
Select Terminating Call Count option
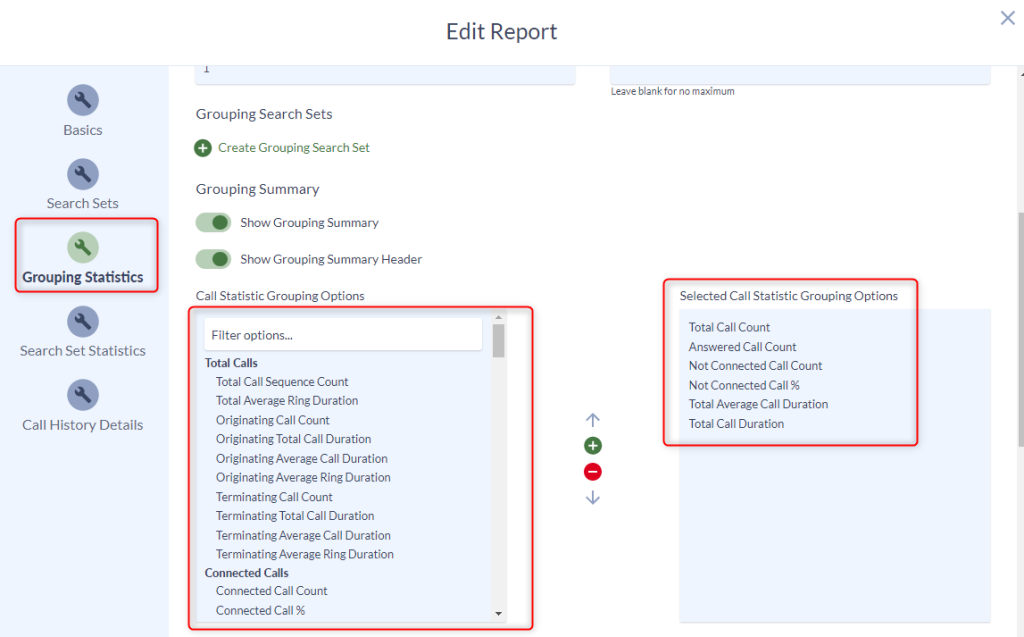pos(274,497)
